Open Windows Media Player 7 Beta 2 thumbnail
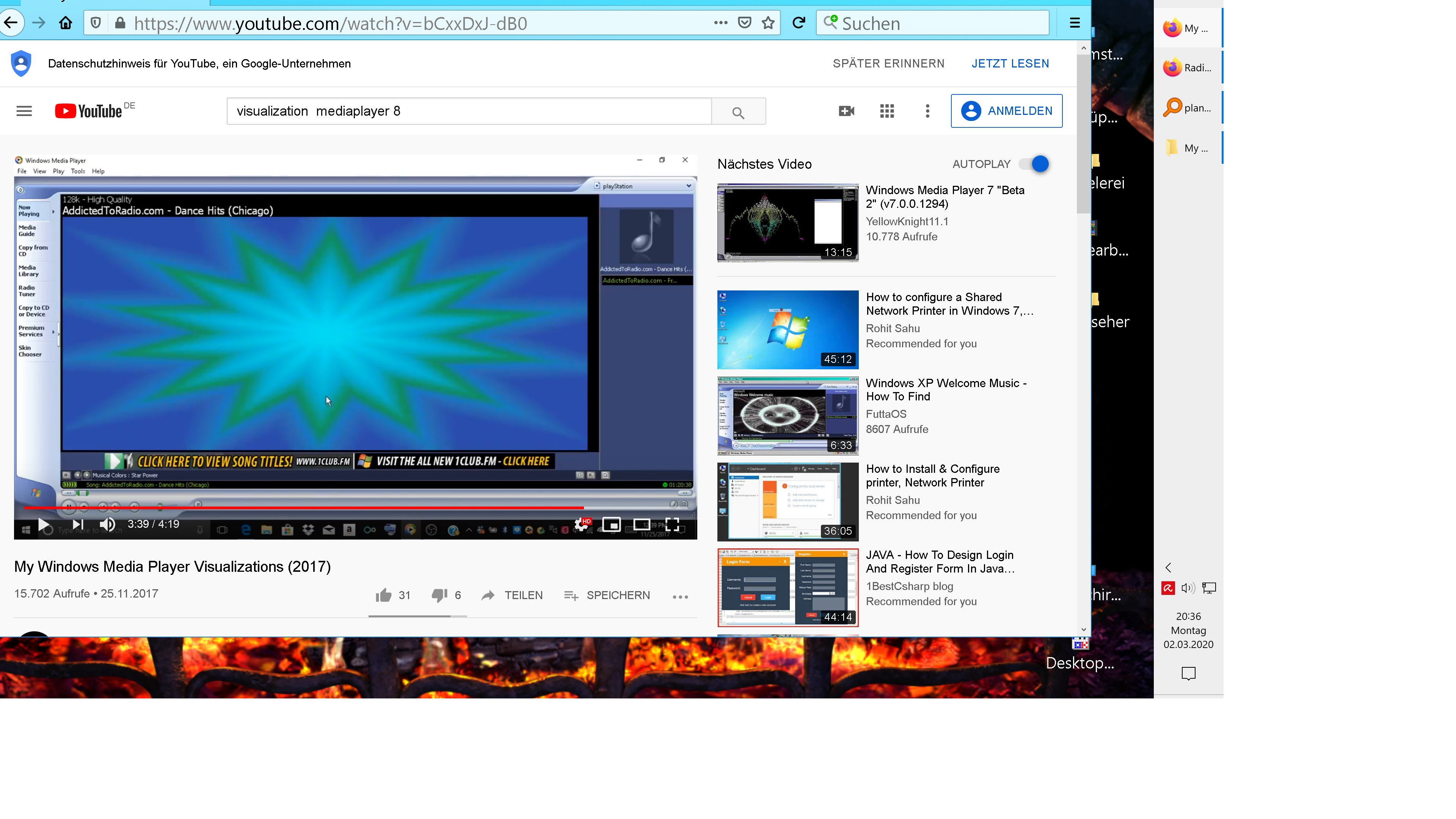1456x819 pixels. point(788,223)
